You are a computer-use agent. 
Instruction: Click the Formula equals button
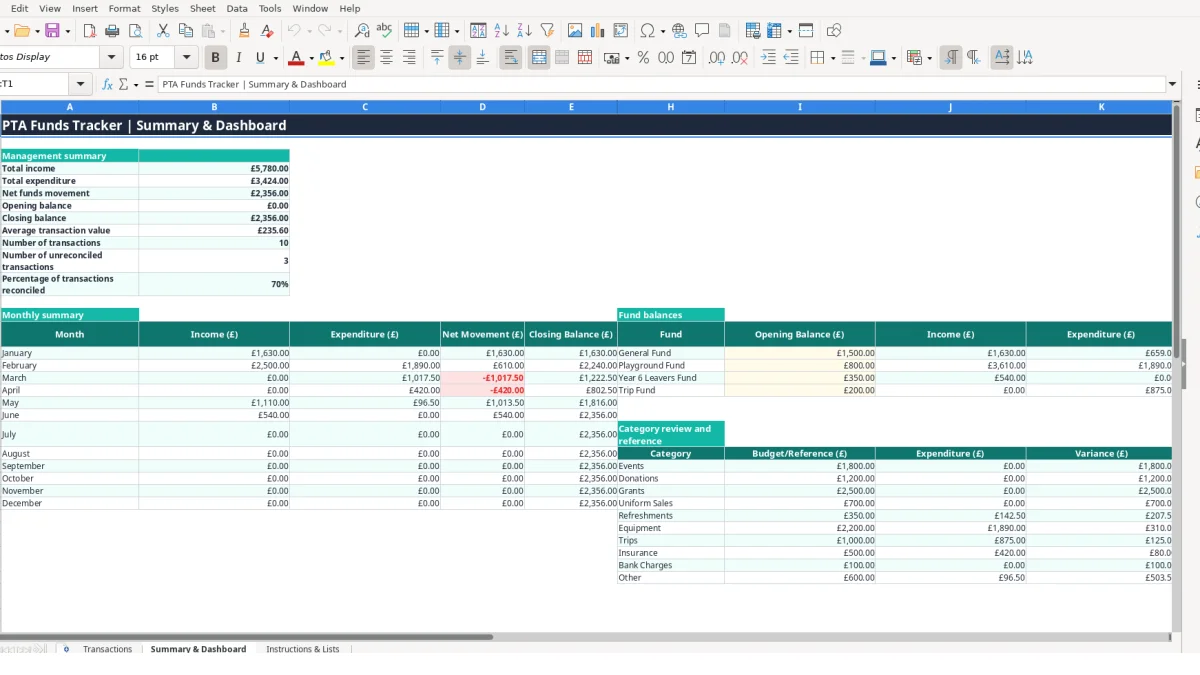[149, 85]
